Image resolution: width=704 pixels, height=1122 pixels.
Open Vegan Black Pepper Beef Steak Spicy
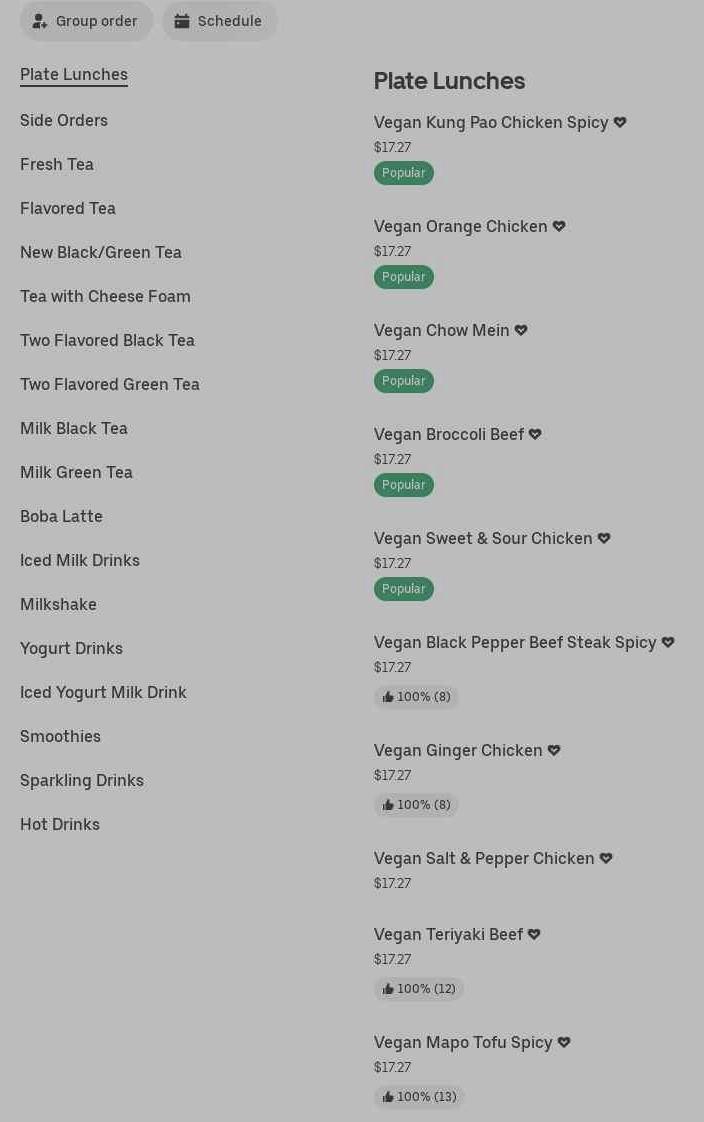point(515,642)
